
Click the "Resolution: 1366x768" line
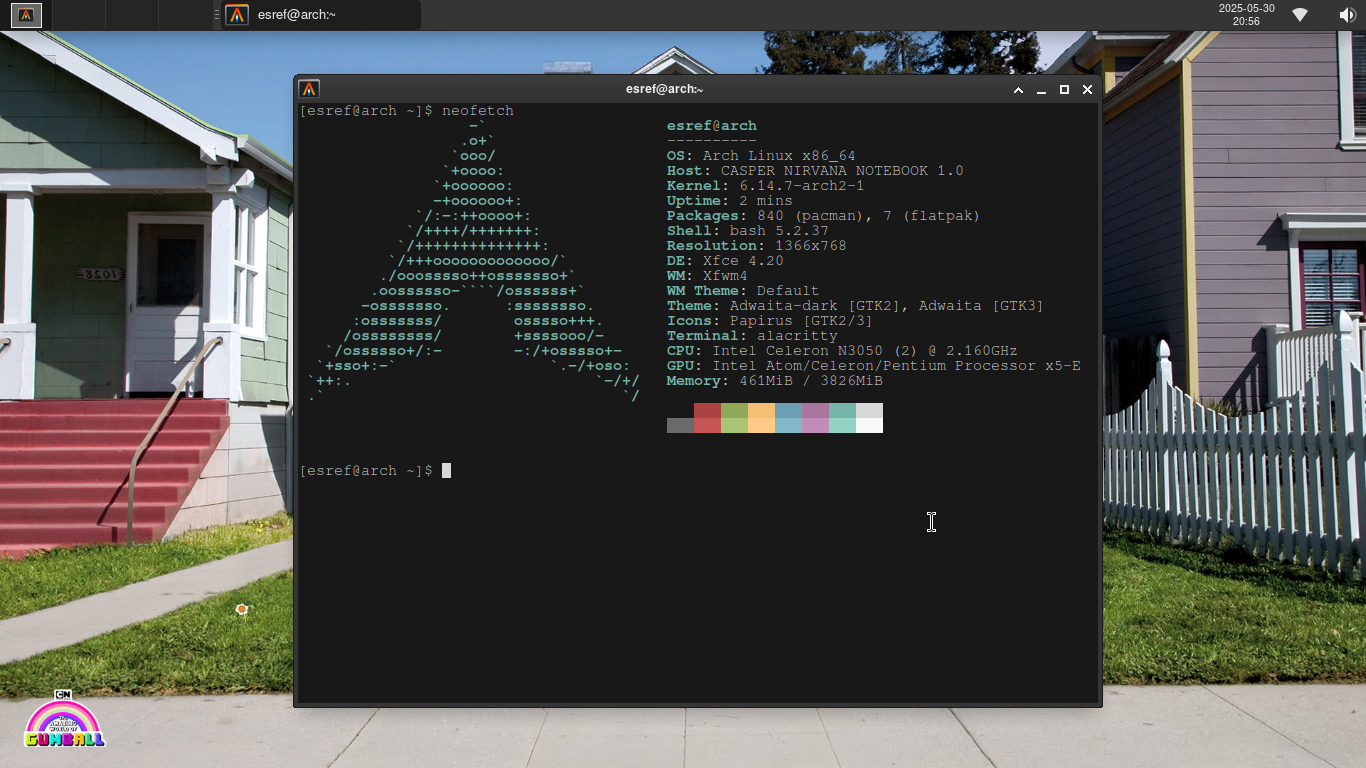pyautogui.click(x=757, y=246)
